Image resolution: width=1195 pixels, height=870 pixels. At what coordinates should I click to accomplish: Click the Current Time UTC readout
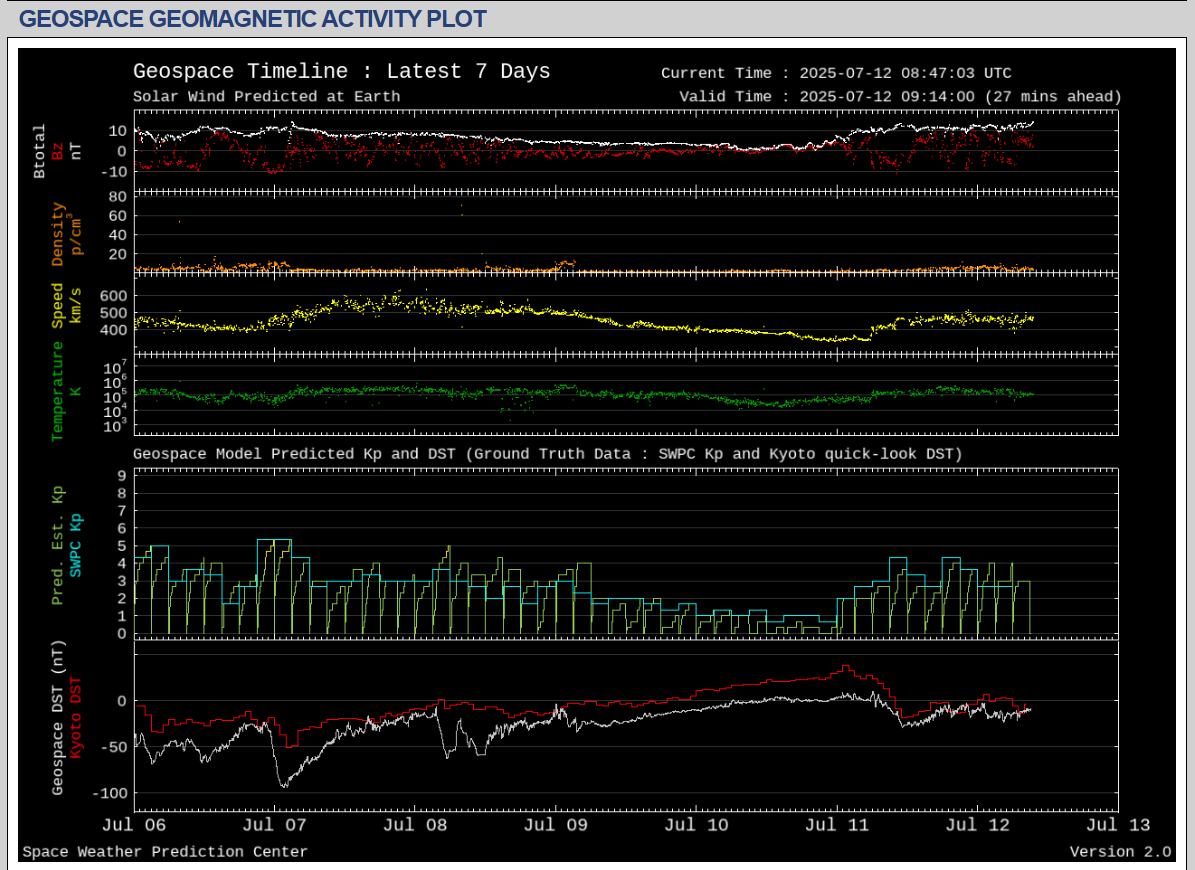coord(836,73)
